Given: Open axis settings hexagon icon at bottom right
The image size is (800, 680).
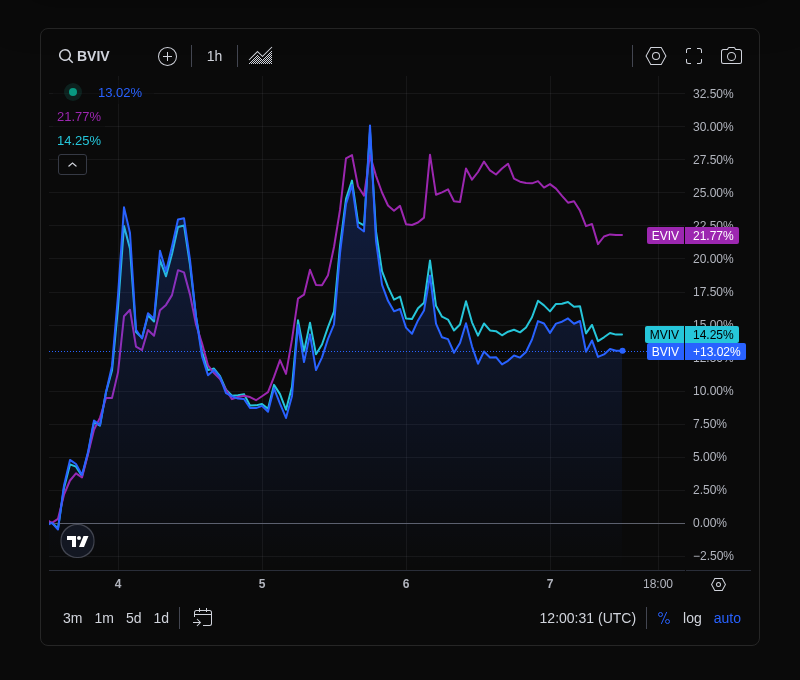Looking at the screenshot, I should coord(718,584).
